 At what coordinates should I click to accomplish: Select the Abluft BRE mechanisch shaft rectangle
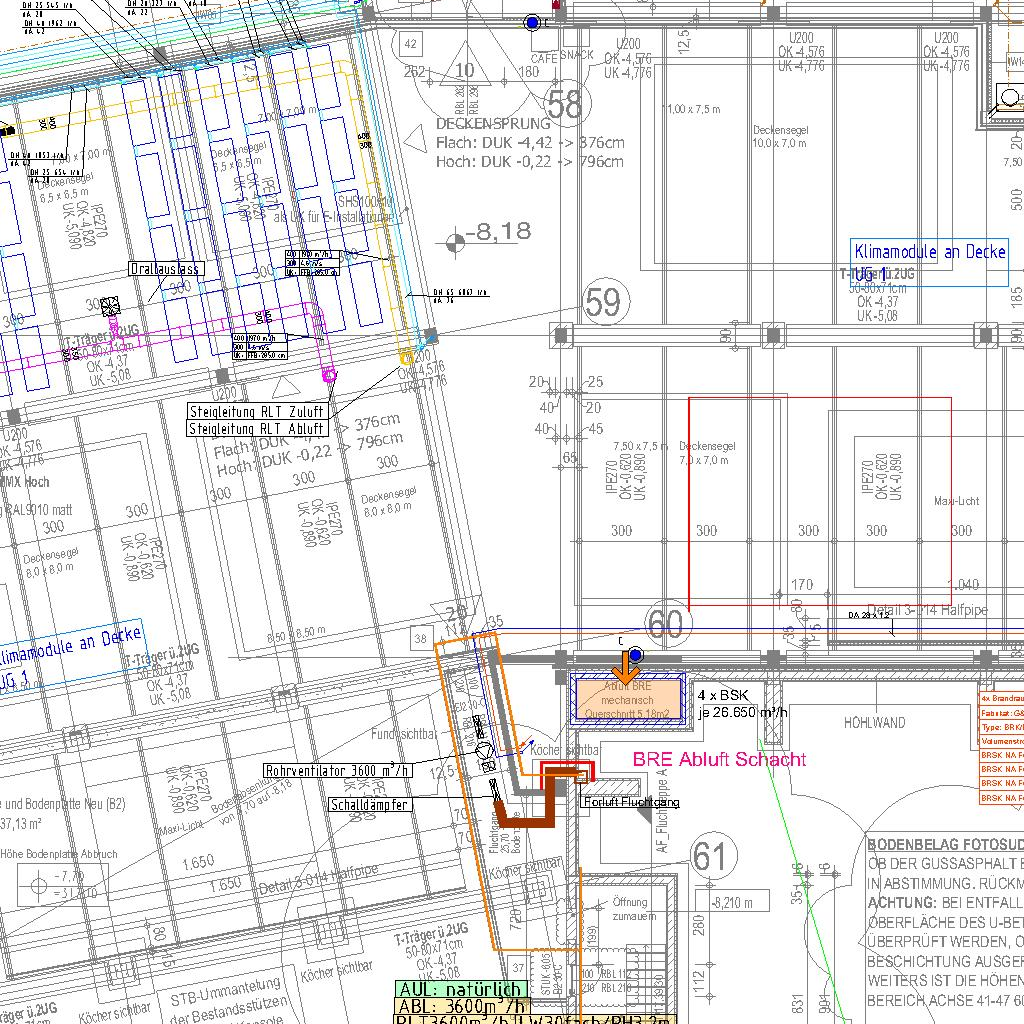[627, 699]
